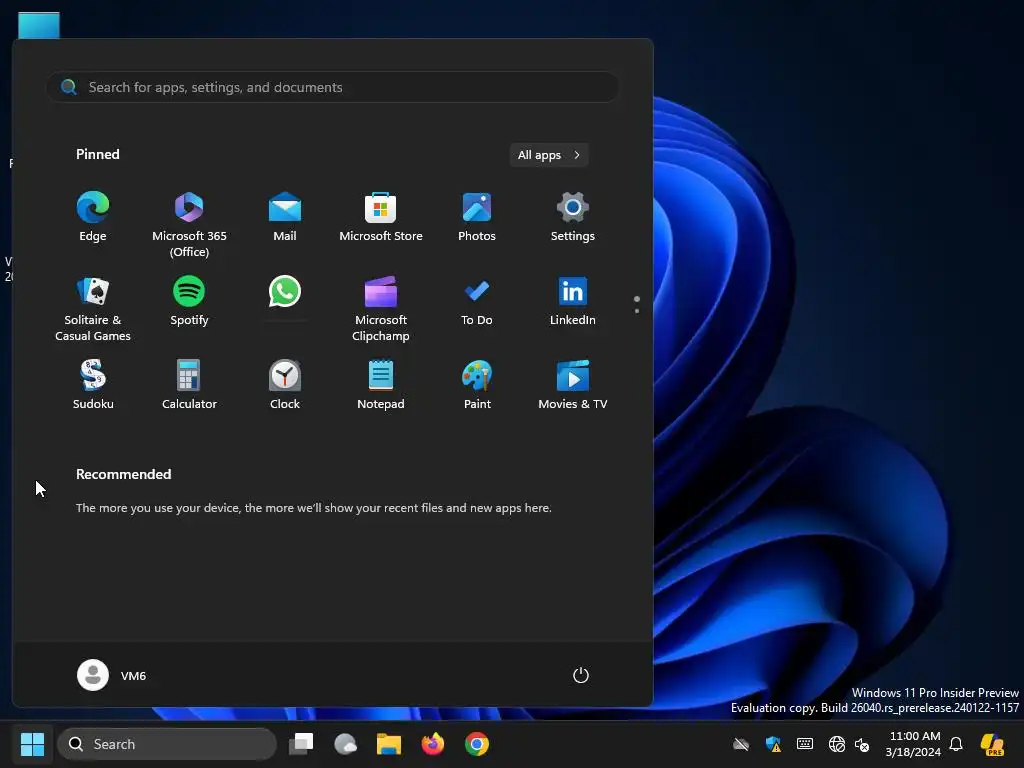Screen dimensions: 1024x768
Task: Open Notepad from pinned apps
Action: [x=381, y=385]
